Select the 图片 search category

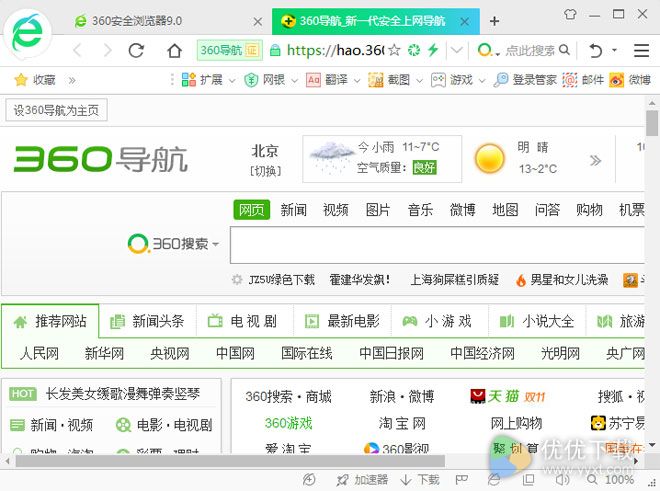click(x=378, y=209)
